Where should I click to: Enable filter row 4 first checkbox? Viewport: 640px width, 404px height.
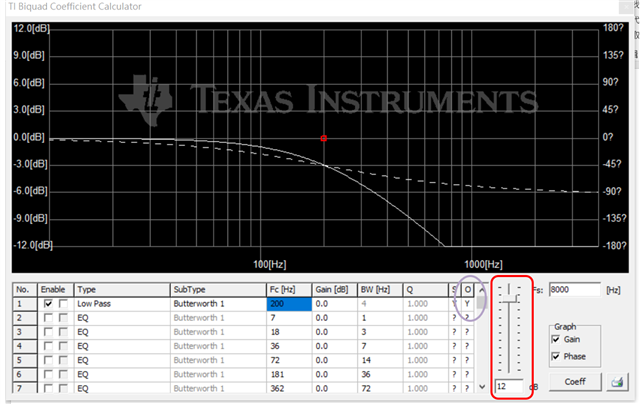[x=48, y=346]
